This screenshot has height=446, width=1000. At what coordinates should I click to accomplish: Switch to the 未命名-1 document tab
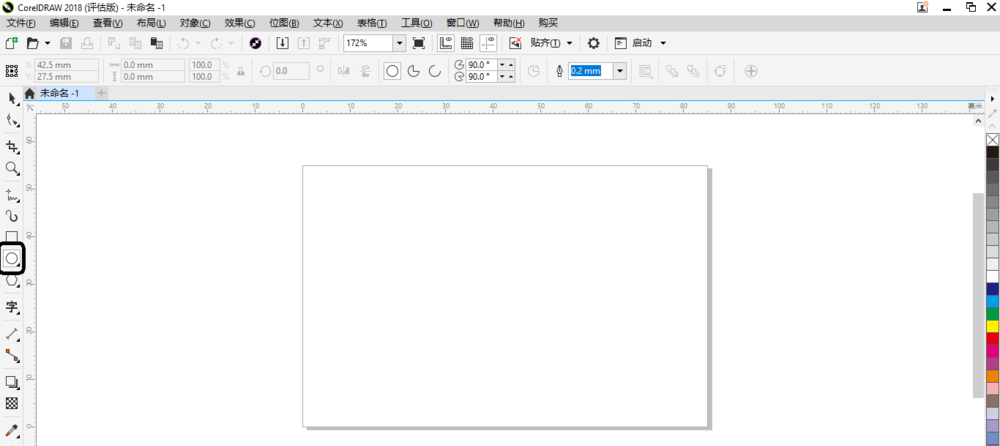coord(58,93)
